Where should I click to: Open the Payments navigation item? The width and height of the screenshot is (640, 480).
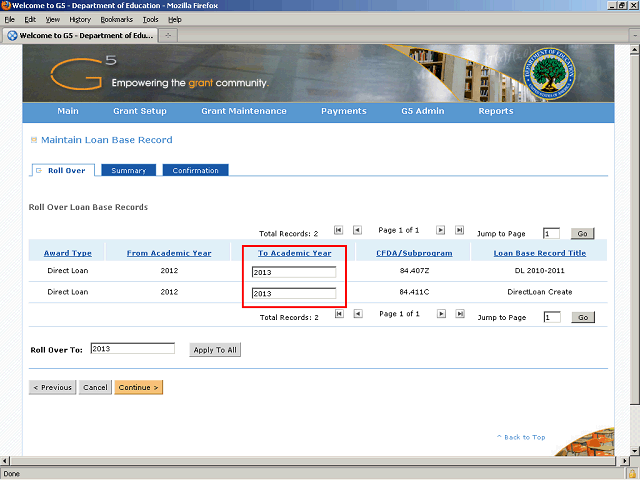click(x=344, y=111)
